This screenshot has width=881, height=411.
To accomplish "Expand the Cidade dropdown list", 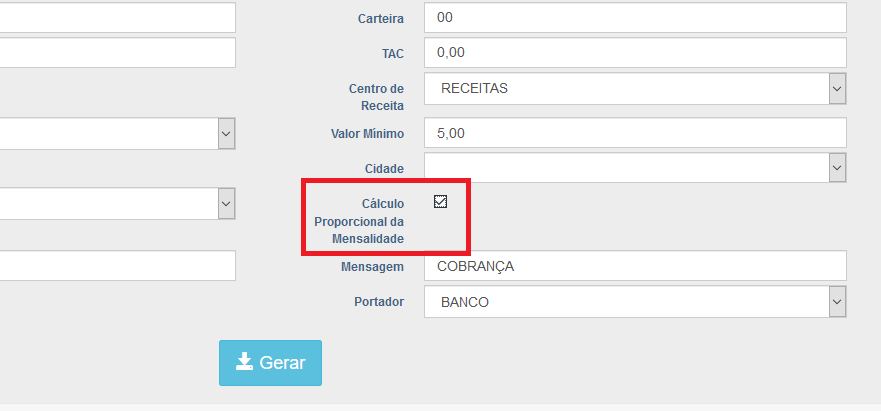I will tap(635, 168).
